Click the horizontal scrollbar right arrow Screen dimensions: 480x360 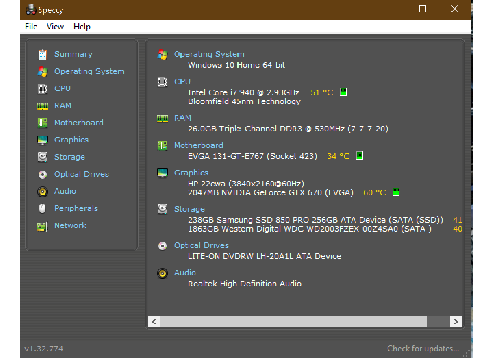456,322
